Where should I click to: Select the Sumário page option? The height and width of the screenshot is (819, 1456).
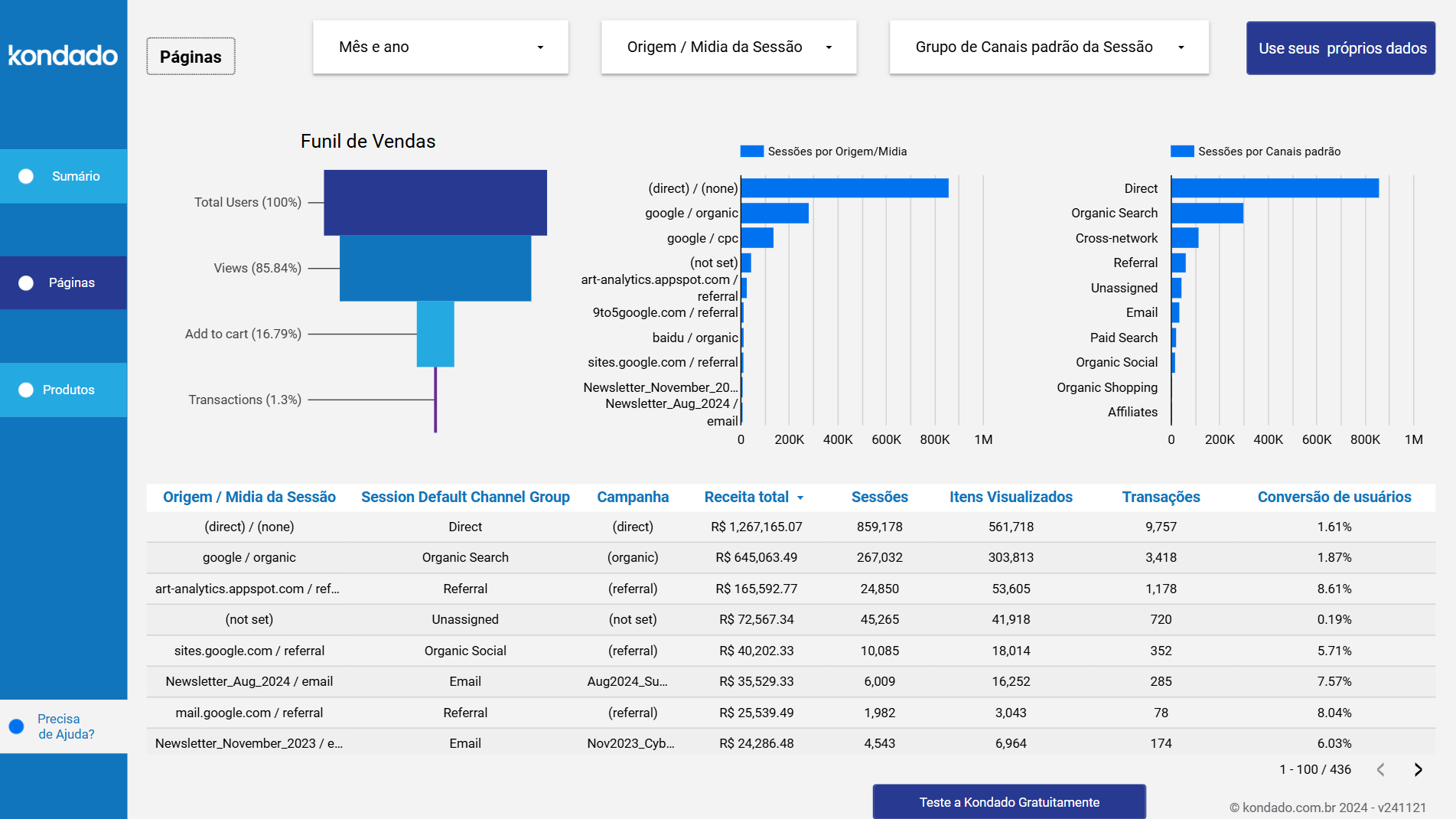click(74, 176)
